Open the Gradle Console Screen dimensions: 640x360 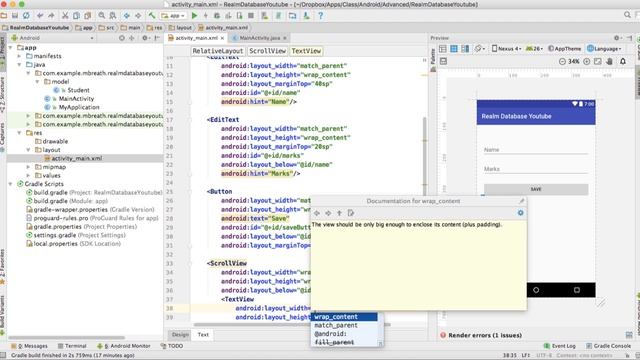click(609, 346)
